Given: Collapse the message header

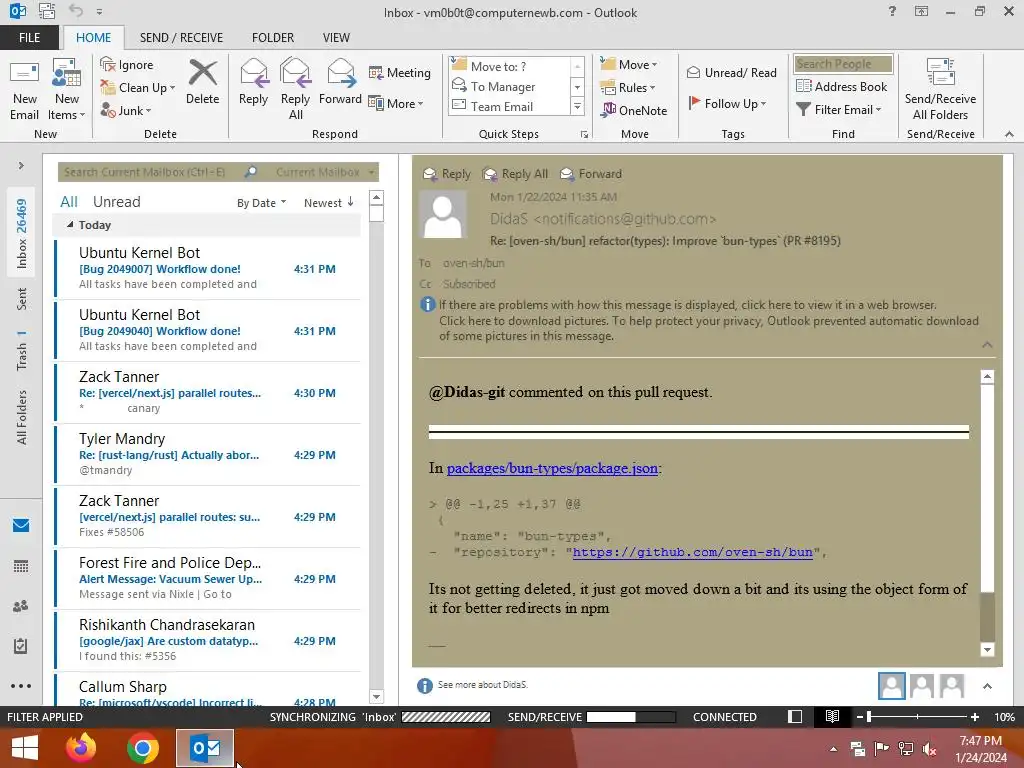Looking at the screenshot, I should (x=987, y=345).
